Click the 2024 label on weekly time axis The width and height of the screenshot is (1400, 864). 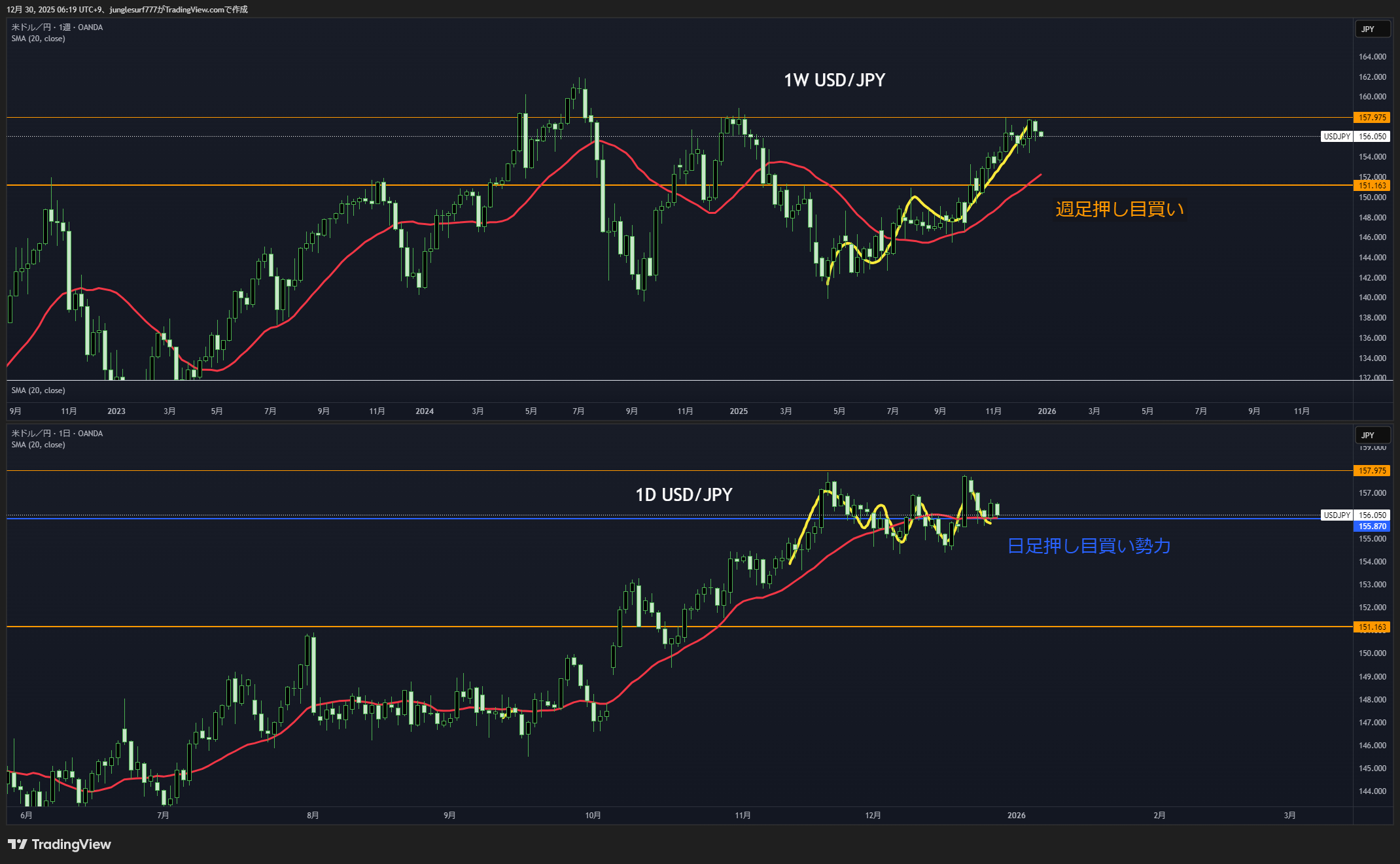(425, 411)
